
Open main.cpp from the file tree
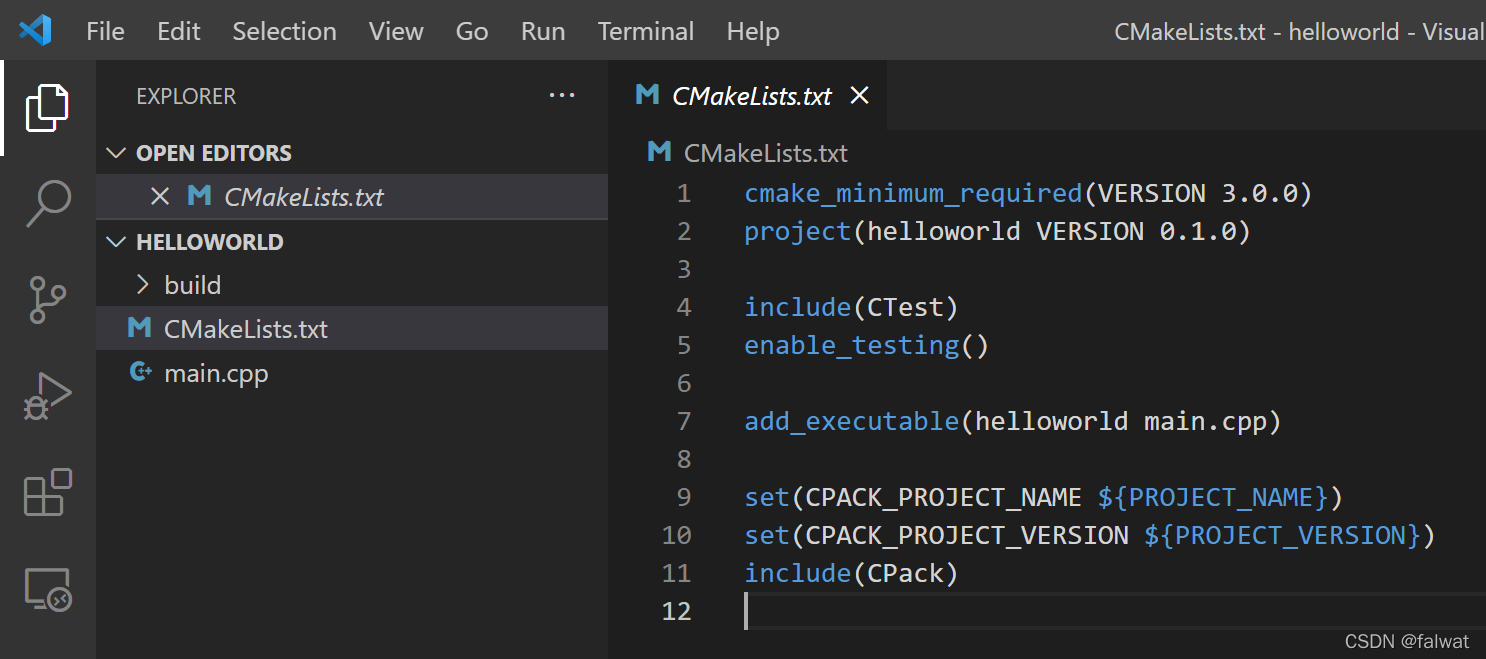pyautogui.click(x=216, y=373)
